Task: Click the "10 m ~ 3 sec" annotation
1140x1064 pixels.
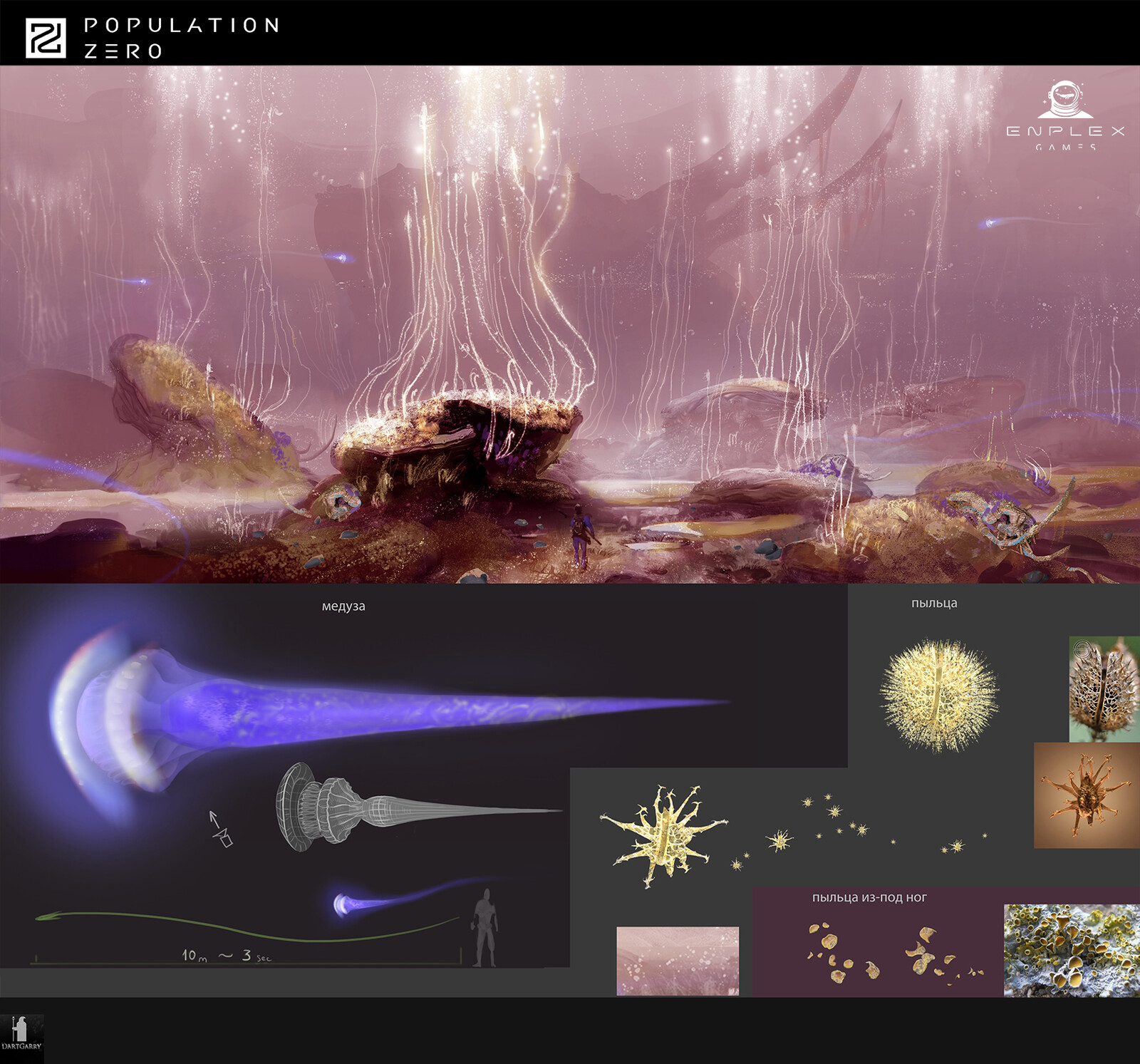Action: (x=227, y=955)
